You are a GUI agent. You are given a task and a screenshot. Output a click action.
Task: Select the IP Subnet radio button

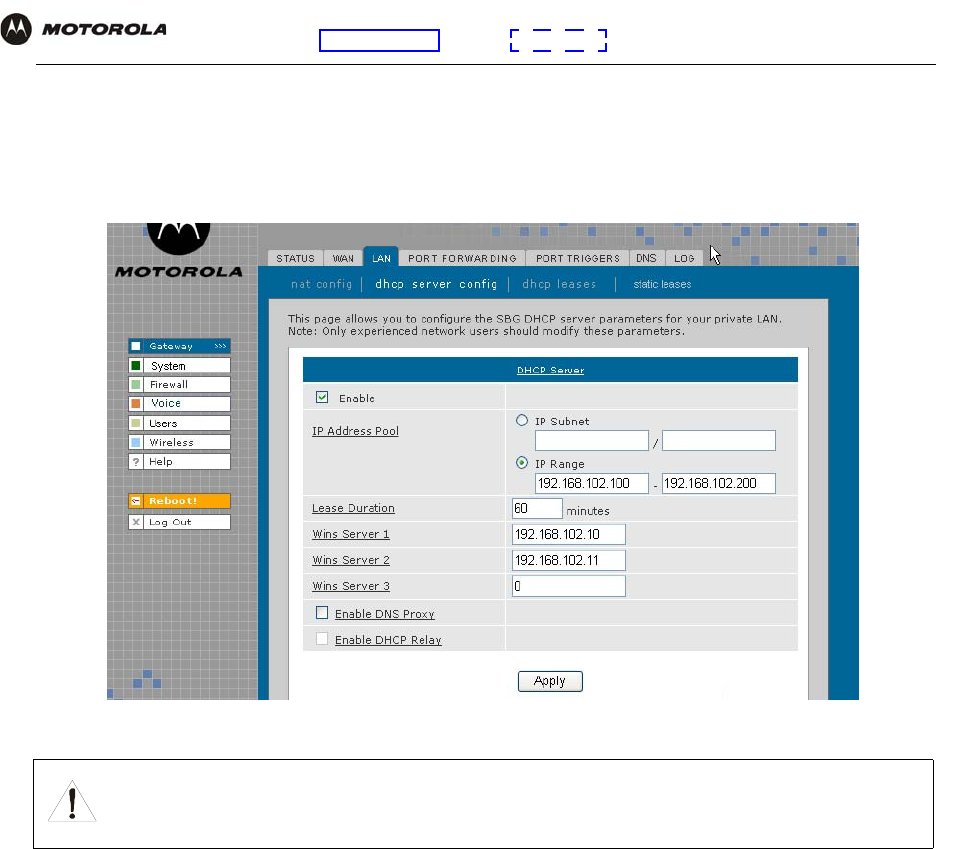(x=522, y=420)
